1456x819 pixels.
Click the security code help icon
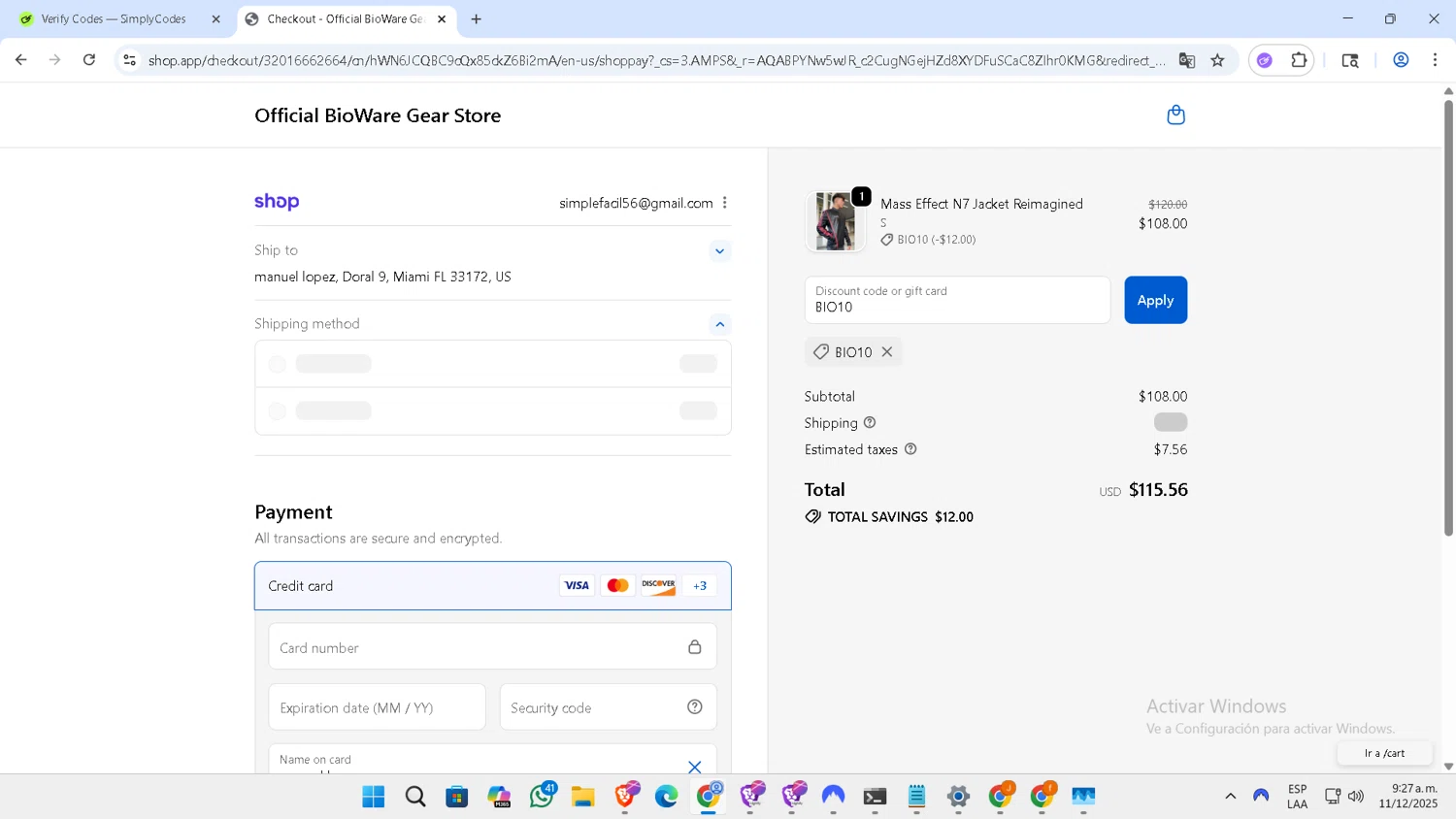pos(695,707)
